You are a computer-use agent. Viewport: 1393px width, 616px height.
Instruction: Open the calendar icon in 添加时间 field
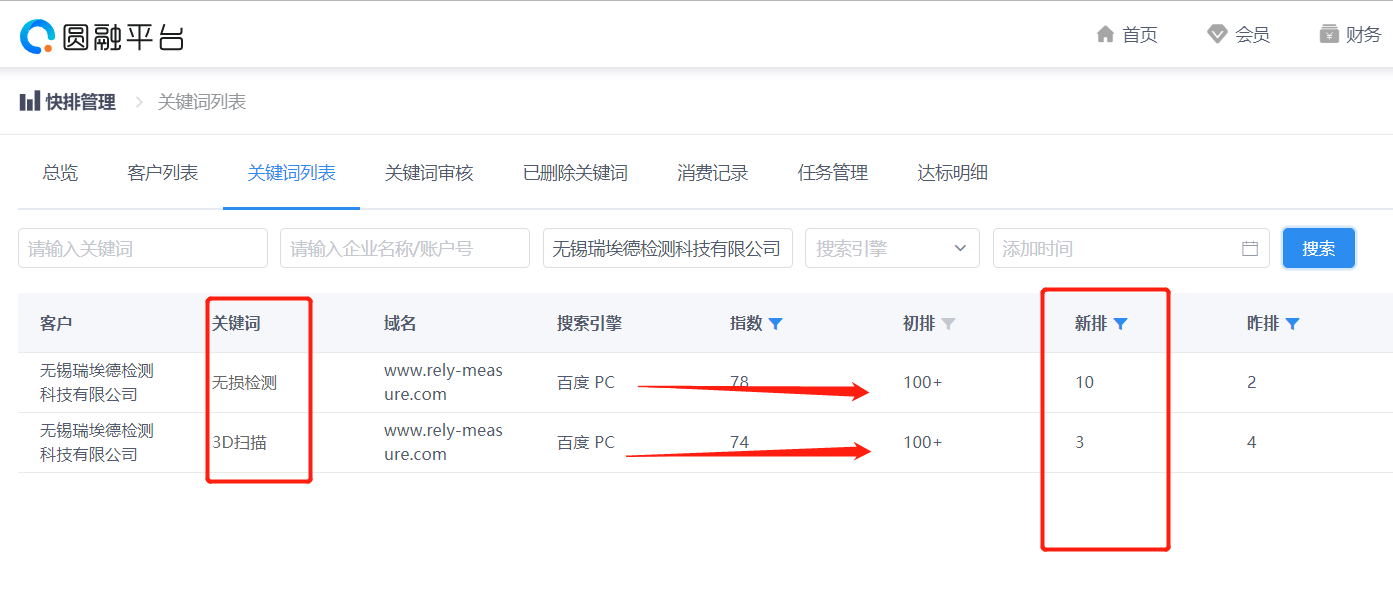coord(1248,248)
